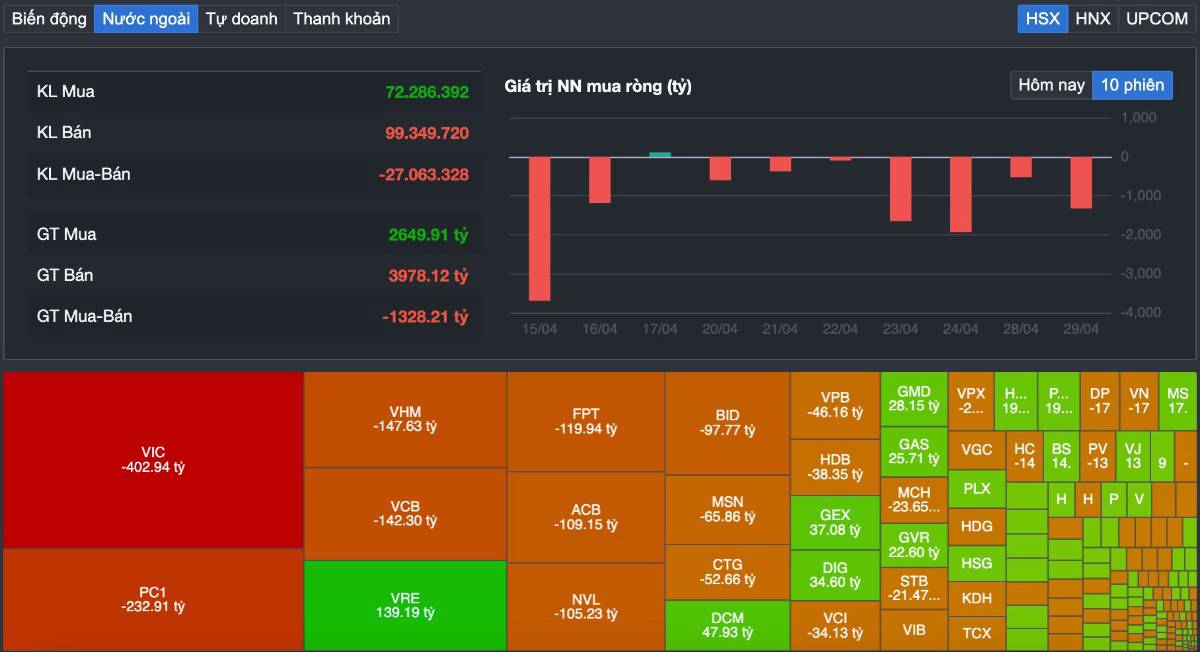
Task: Open the green BS treemap tile
Action: tap(1061, 456)
